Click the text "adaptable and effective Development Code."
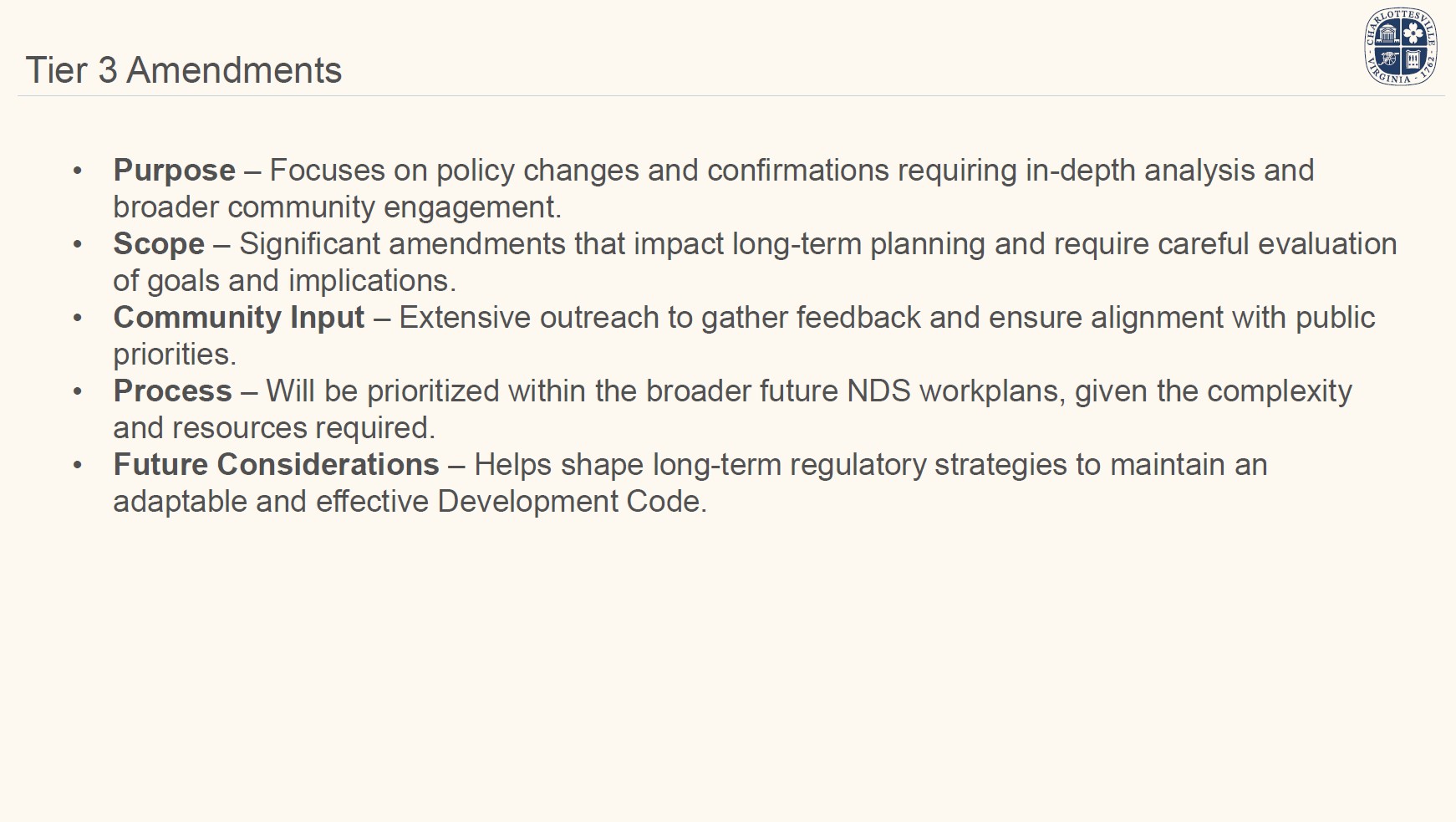Image resolution: width=1456 pixels, height=822 pixels. pos(410,502)
